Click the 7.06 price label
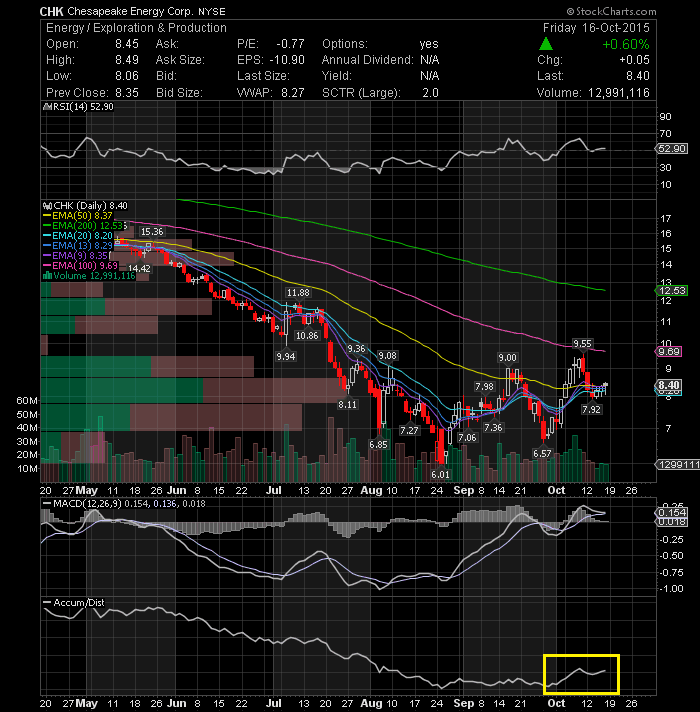700x712 pixels. [467, 437]
